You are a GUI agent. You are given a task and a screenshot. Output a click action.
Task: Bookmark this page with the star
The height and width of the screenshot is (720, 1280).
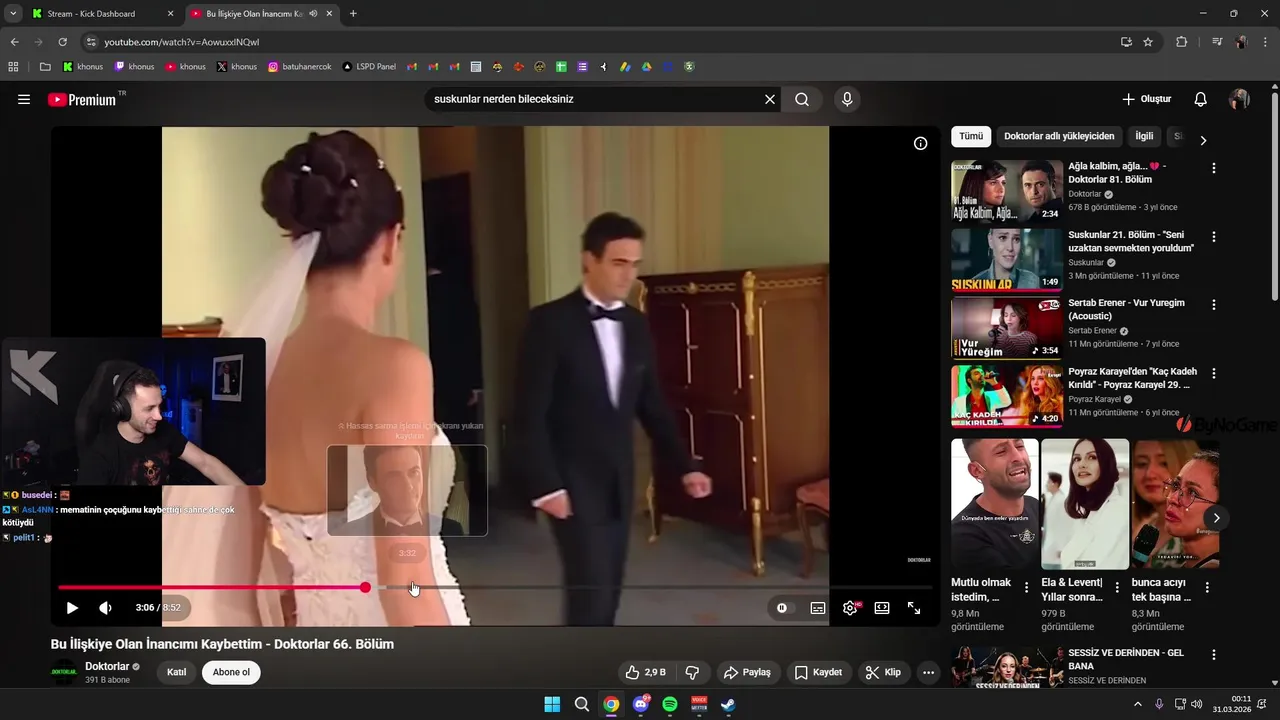[x=1148, y=42]
